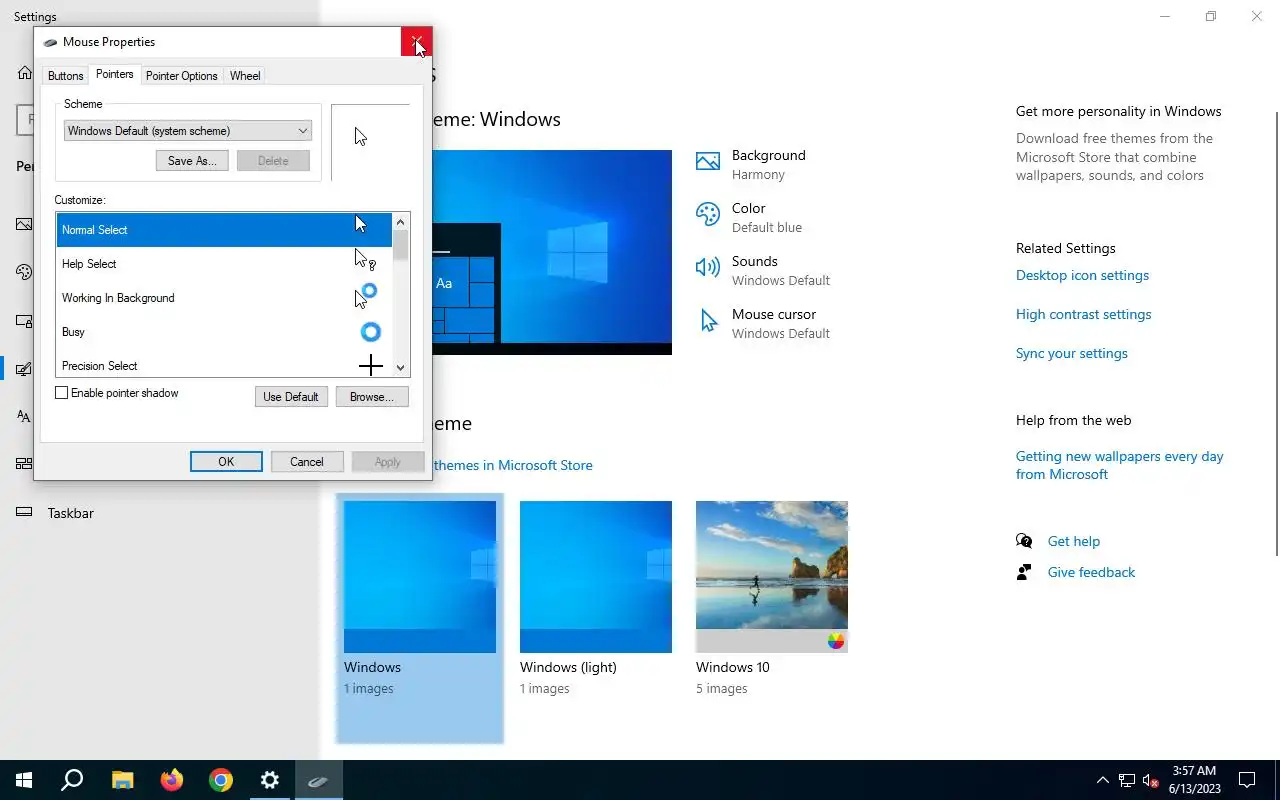Select Working In Background pointer row

click(224, 298)
